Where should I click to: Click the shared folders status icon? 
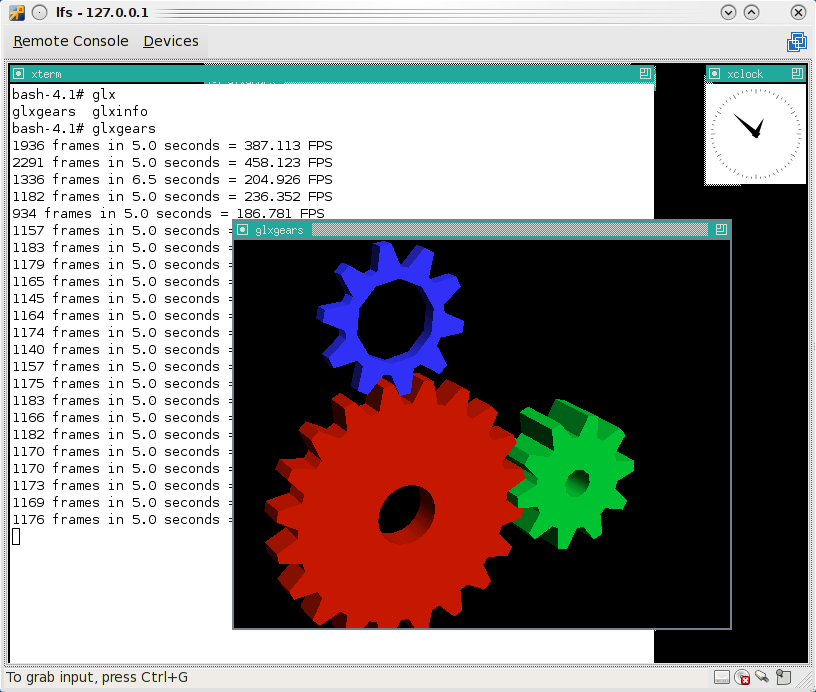click(782, 678)
